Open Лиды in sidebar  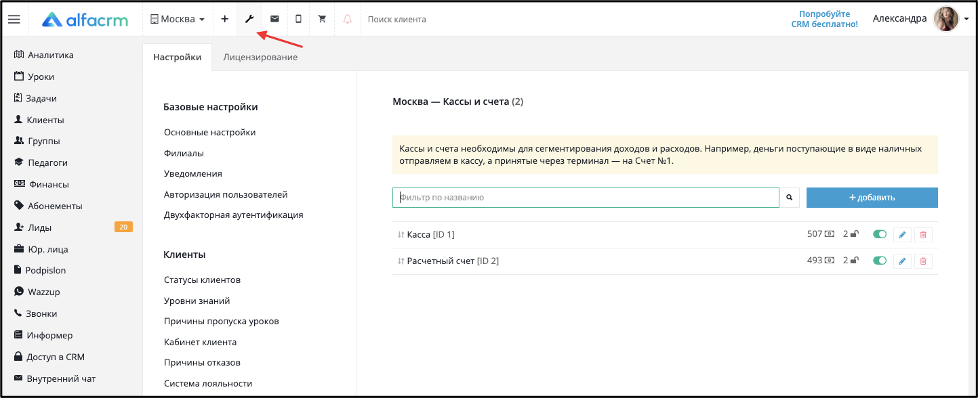point(32,228)
